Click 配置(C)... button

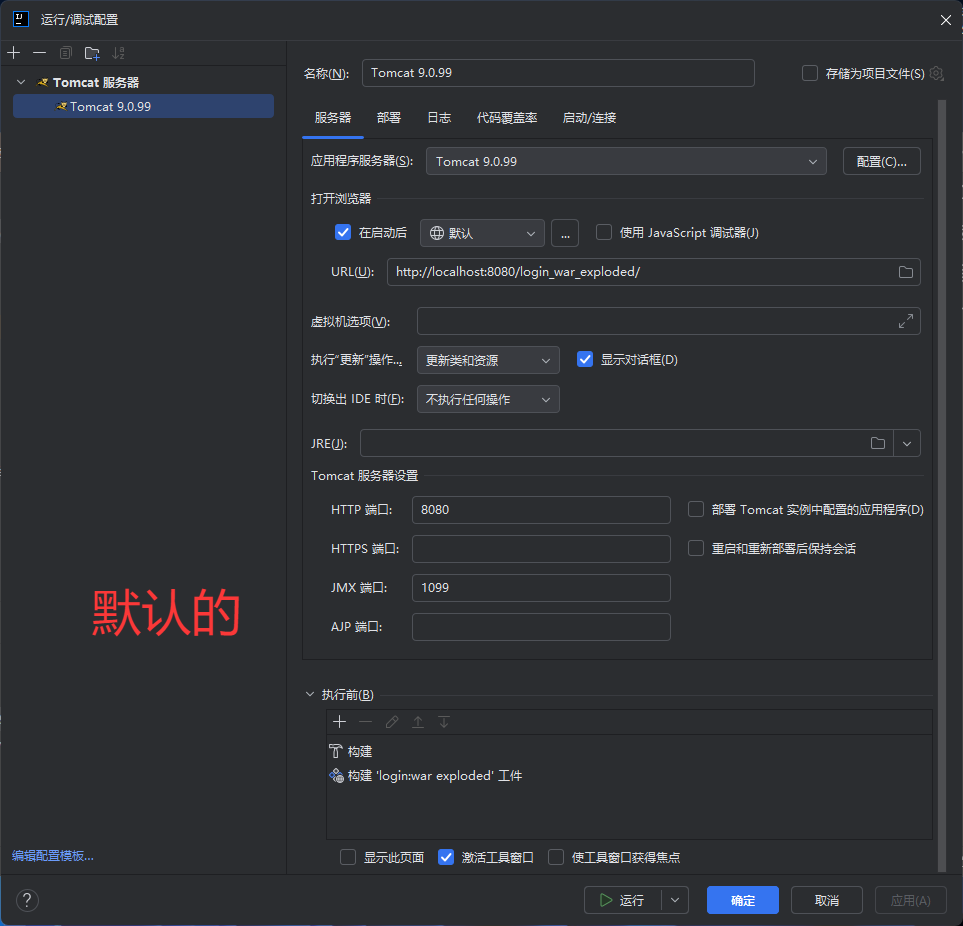[882, 161]
